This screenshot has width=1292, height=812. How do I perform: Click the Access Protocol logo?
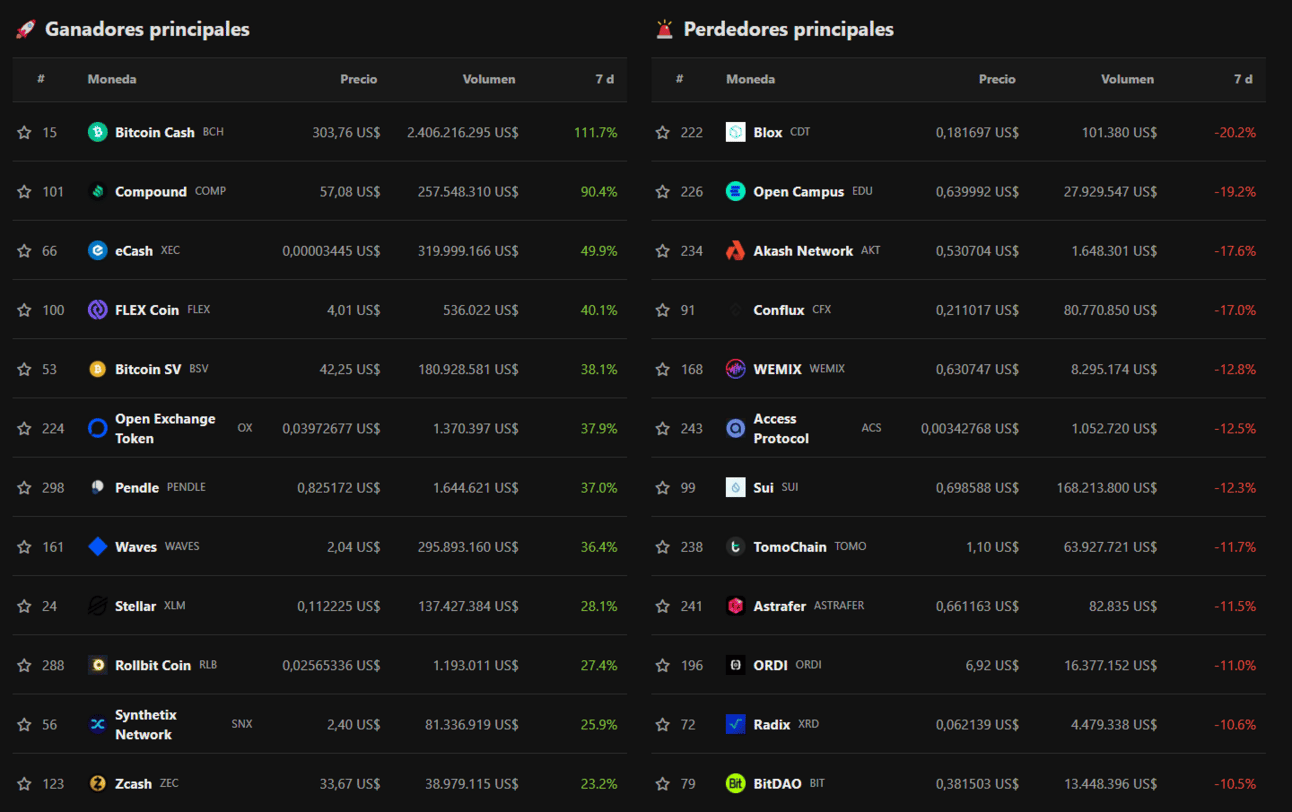point(735,428)
